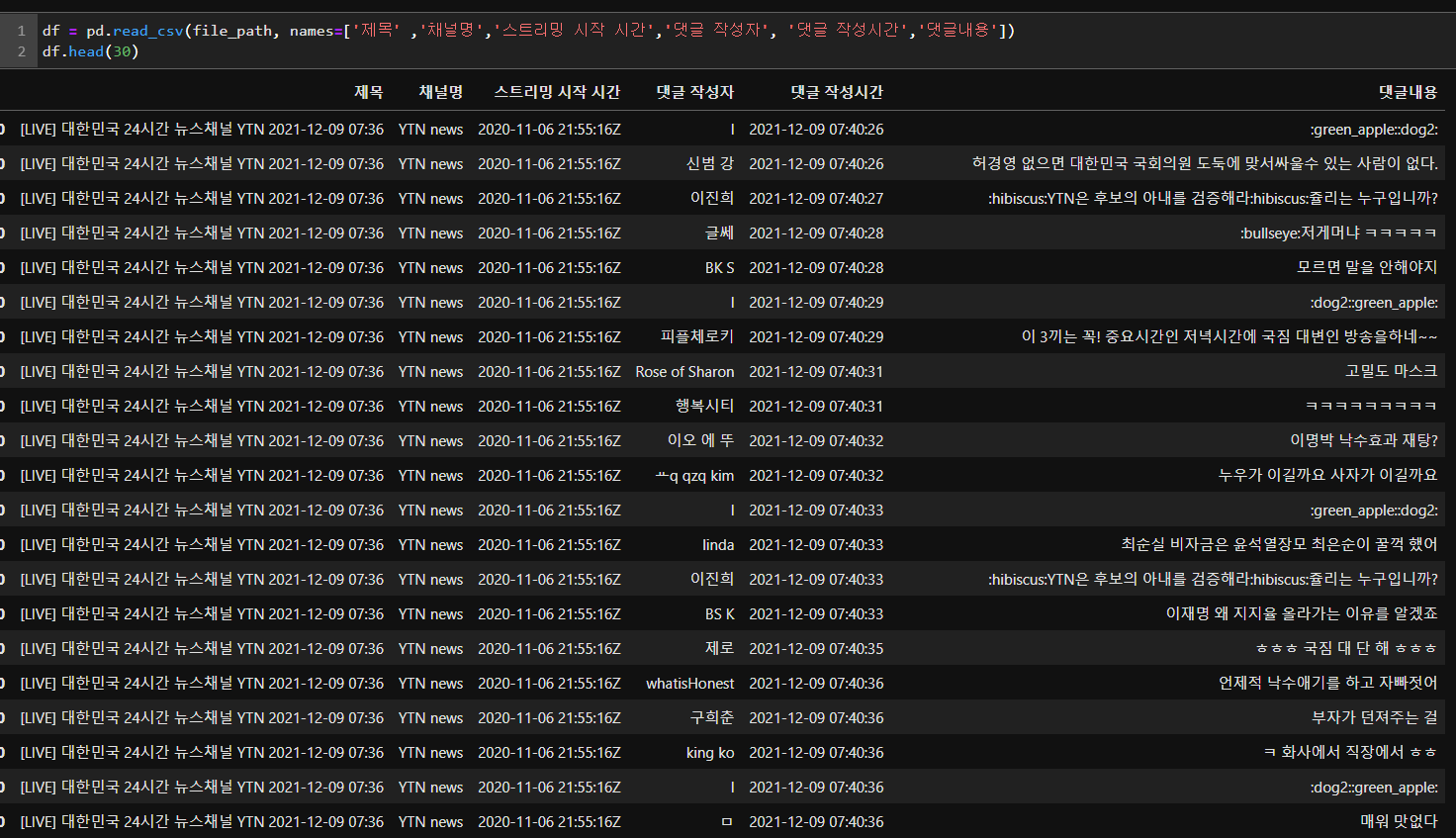The width and height of the screenshot is (1456, 838).
Task: Select comment 모르면 말을 안해야지
Action: (x=1367, y=267)
